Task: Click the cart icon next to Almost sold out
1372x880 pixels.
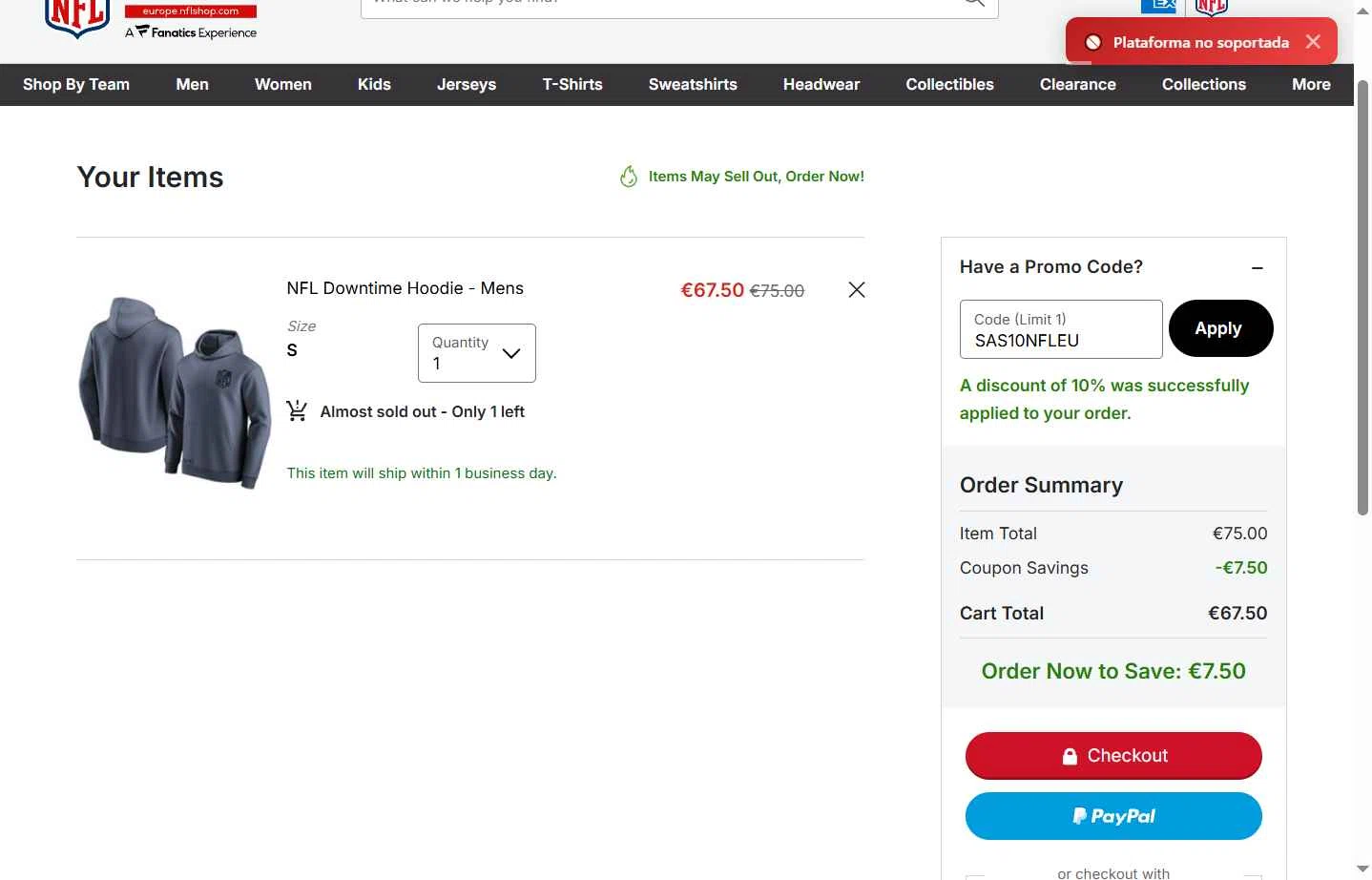Action: [x=297, y=411]
